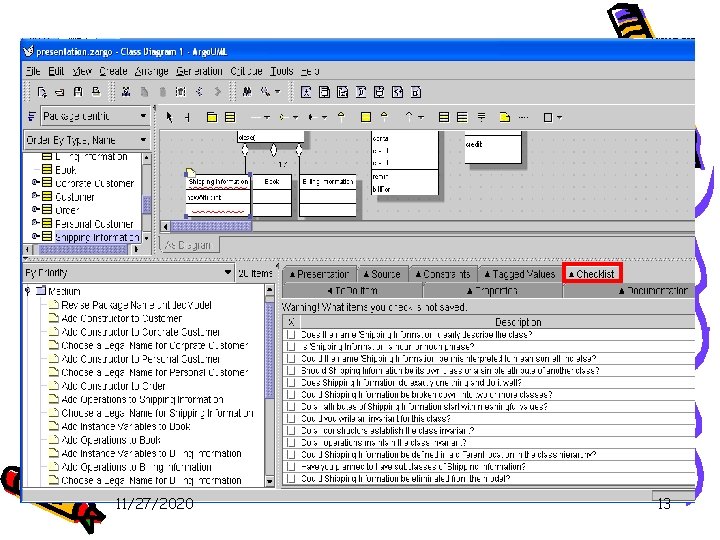Screen dimensions: 720x540
Task: Select the yellow square Interface tool
Action: point(366,117)
